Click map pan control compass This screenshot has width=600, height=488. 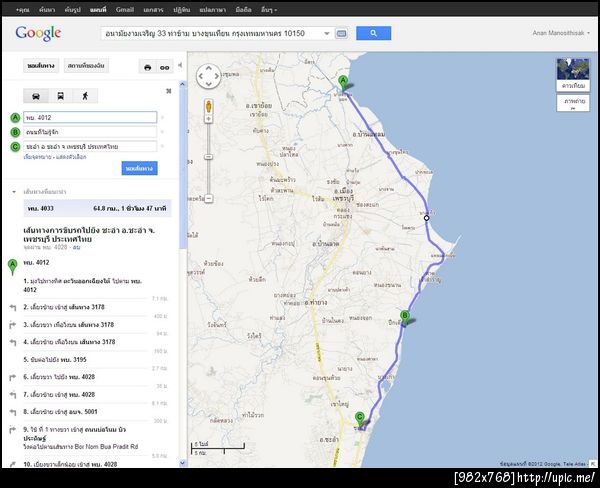coord(209,76)
